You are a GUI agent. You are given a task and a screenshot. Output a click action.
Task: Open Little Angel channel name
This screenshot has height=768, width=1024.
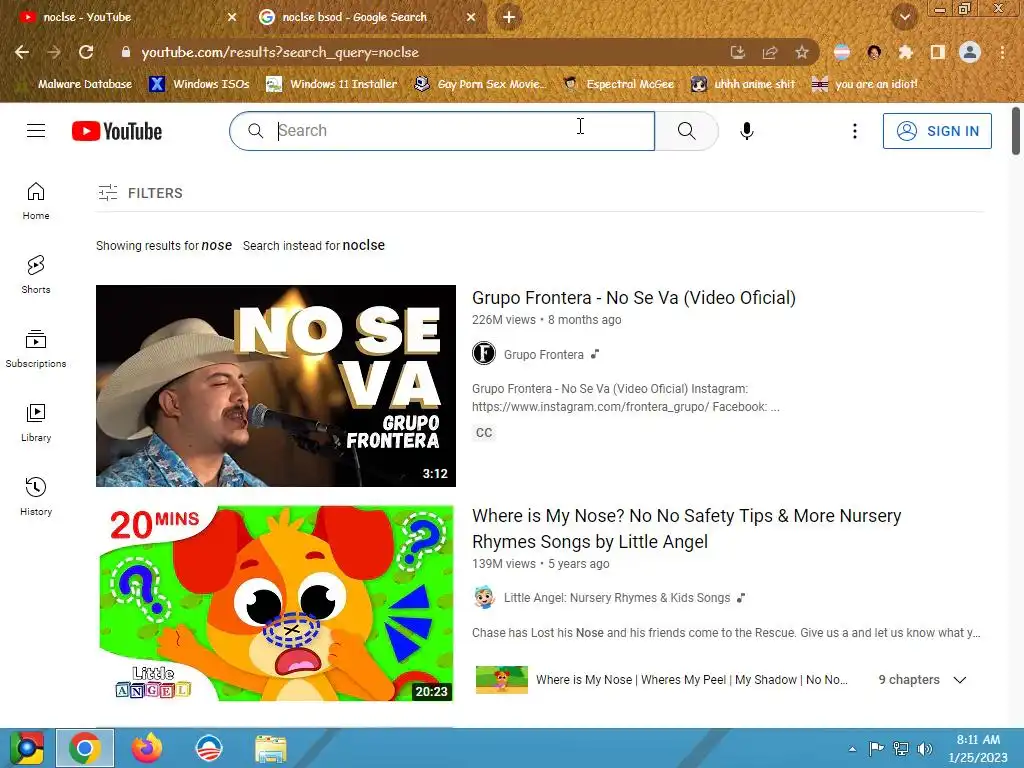click(616, 598)
